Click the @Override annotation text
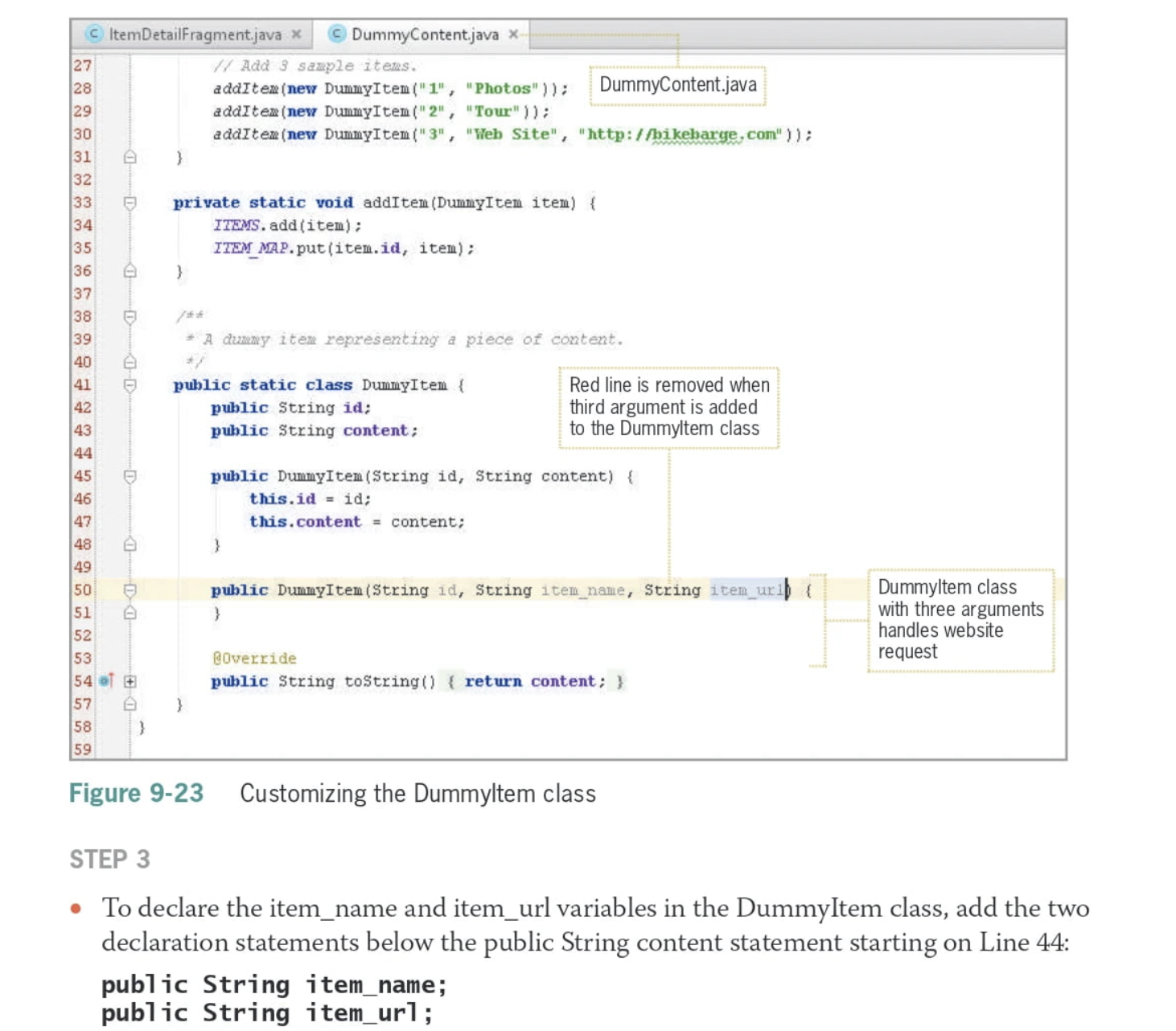This screenshot has width=1176, height=1031. coord(254,658)
